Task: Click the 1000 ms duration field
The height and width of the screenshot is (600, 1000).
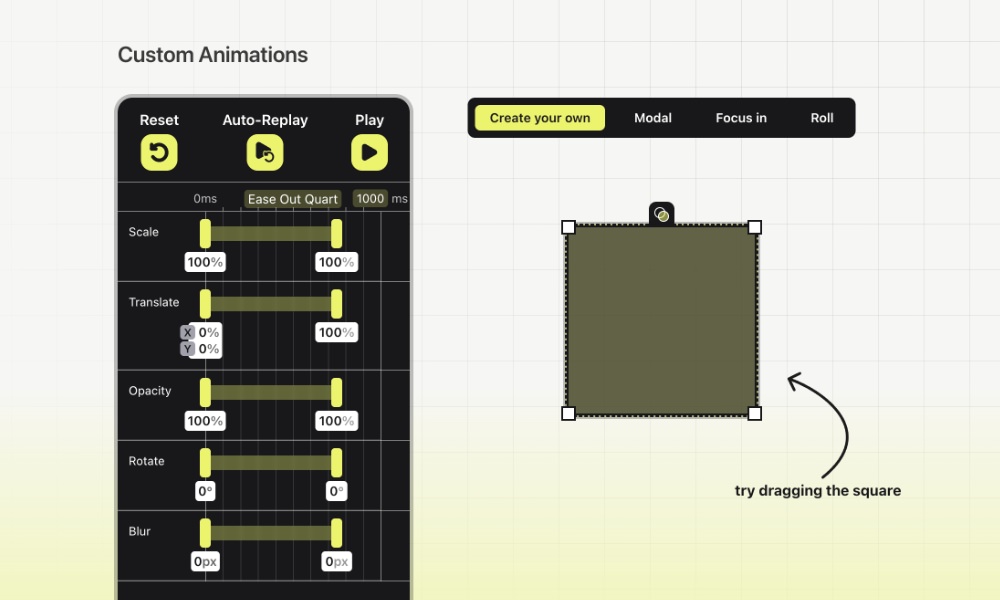Action: 370,198
